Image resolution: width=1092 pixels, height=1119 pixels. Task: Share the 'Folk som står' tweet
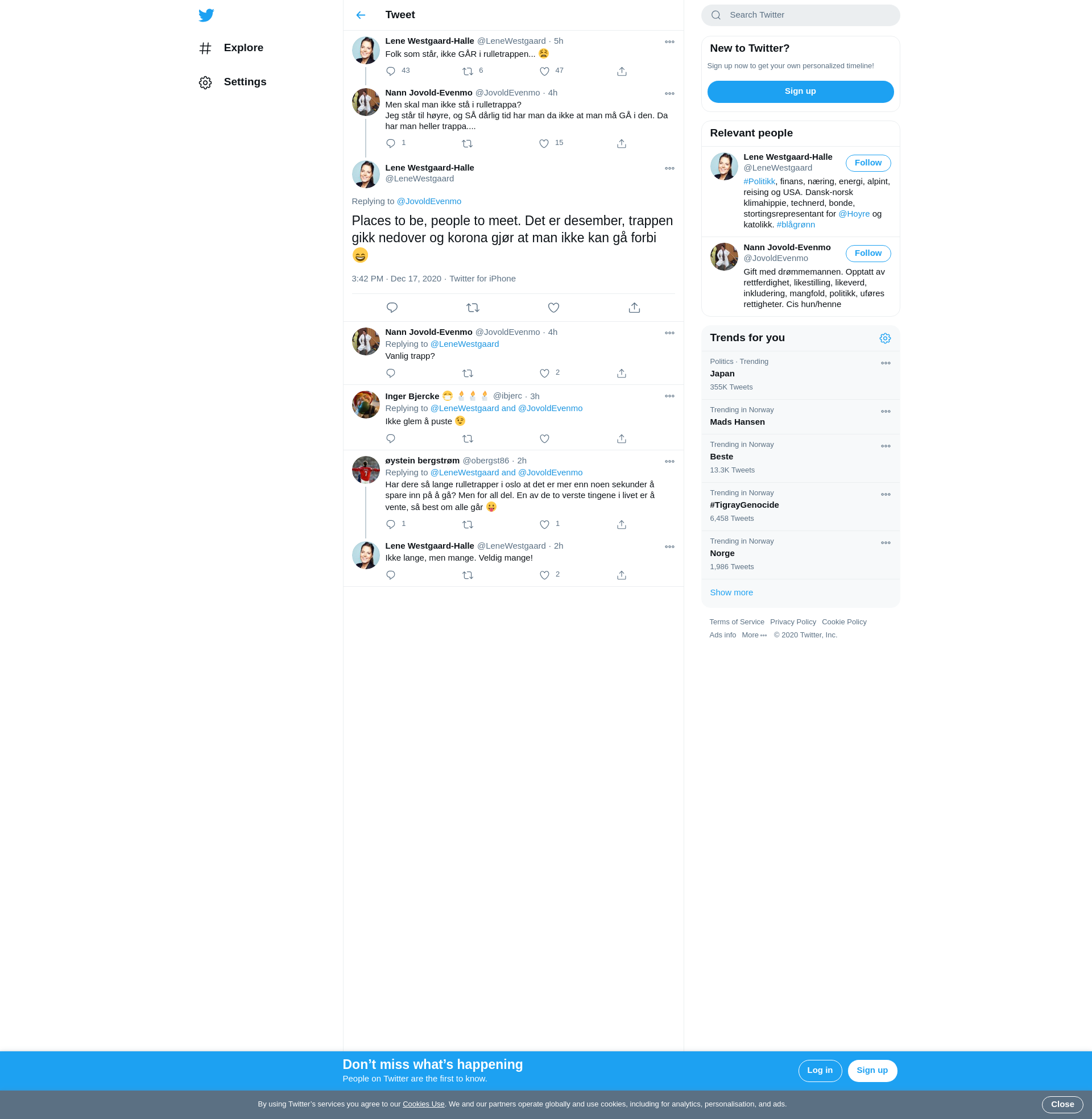622,72
